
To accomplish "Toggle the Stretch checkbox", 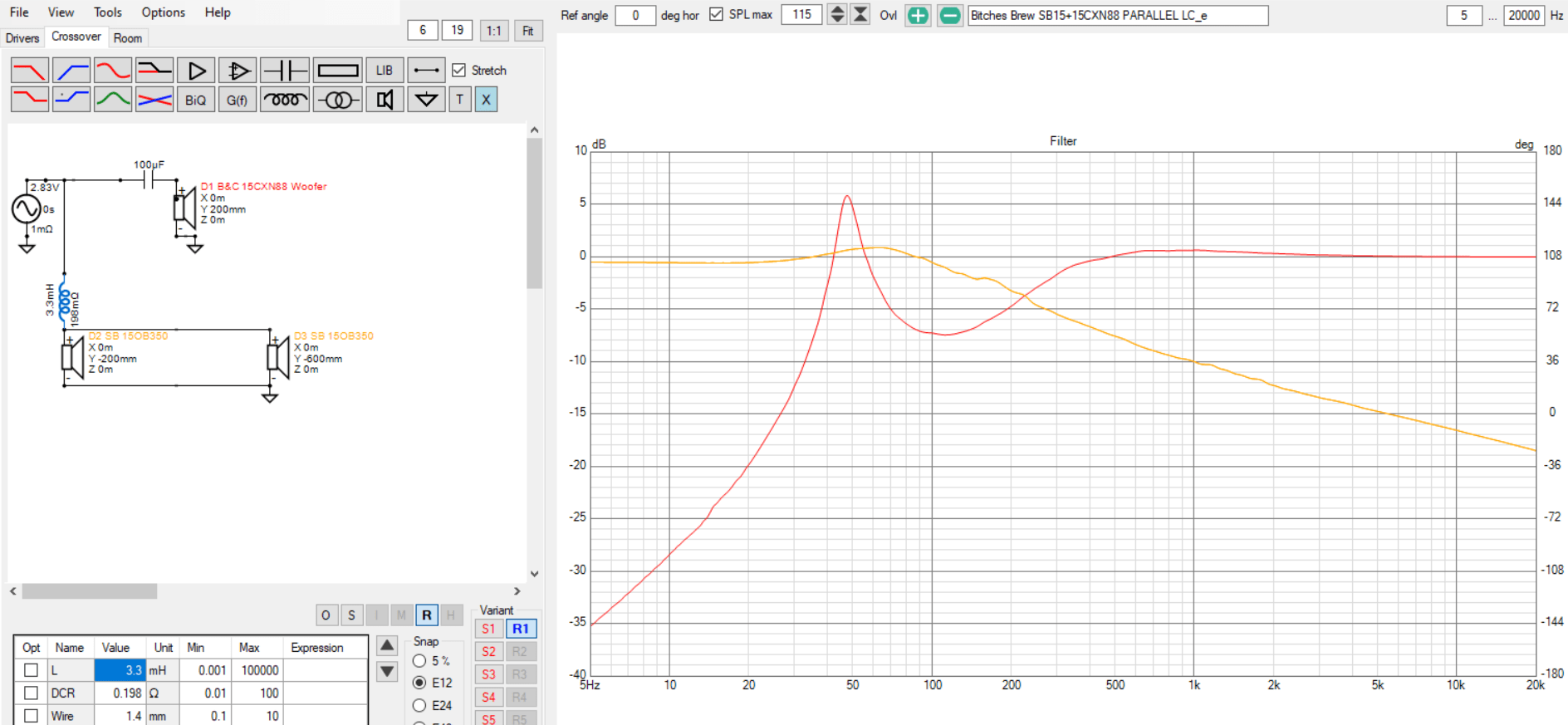I will point(458,71).
